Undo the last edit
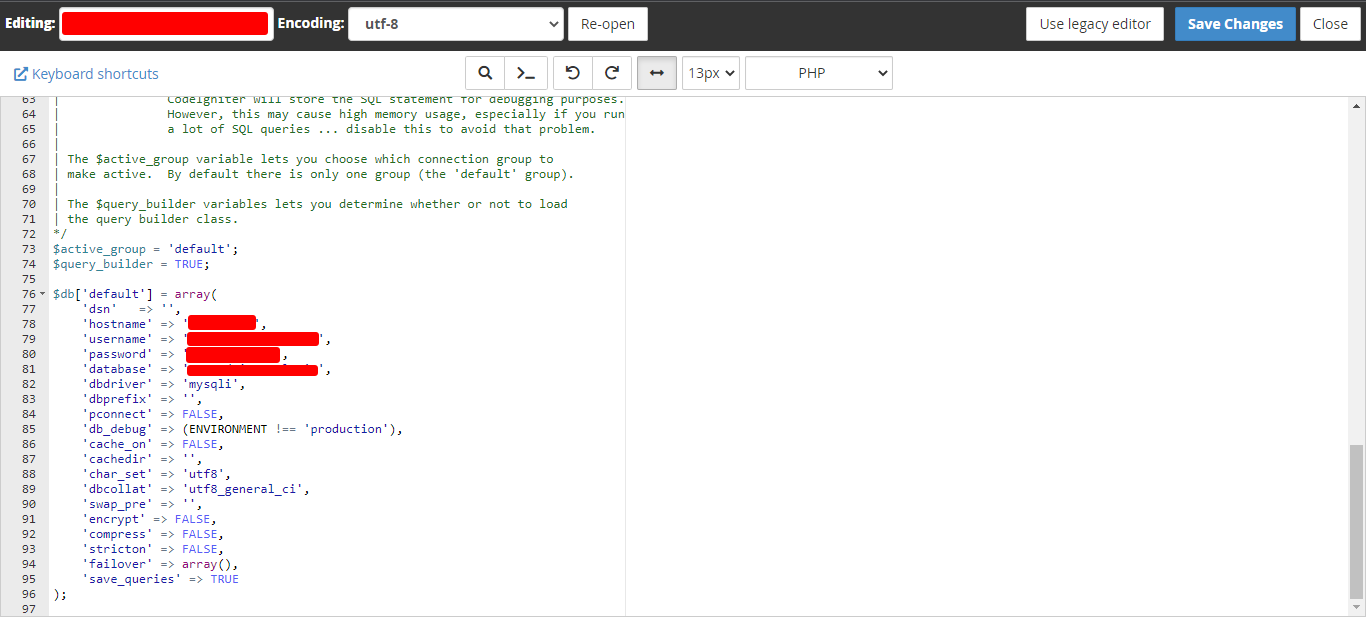Screen dimensions: 1366x632 tap(573, 73)
